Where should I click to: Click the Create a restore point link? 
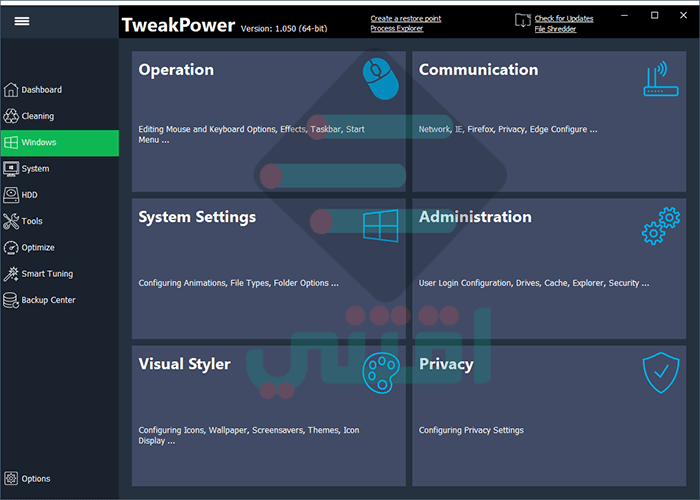tap(406, 18)
